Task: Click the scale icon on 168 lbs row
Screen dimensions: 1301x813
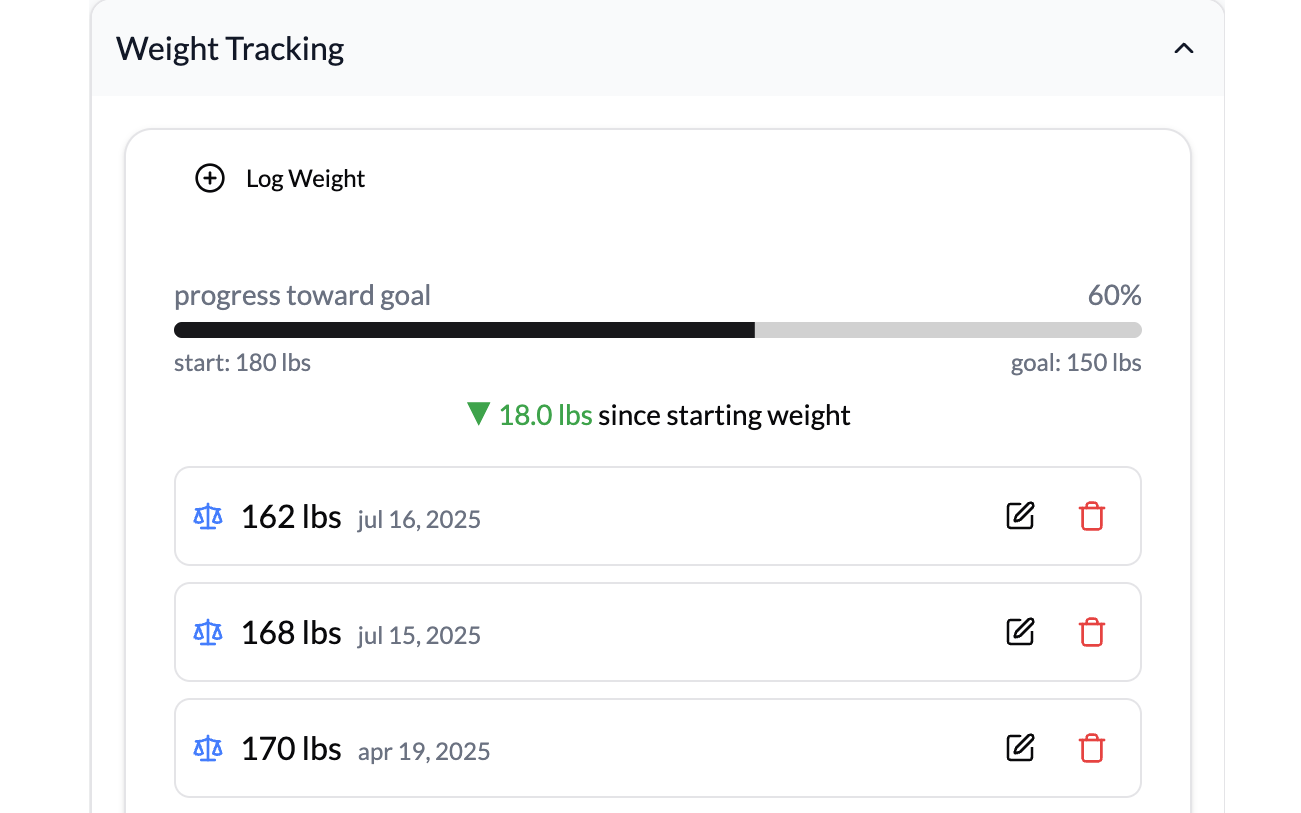Action: pyautogui.click(x=208, y=633)
